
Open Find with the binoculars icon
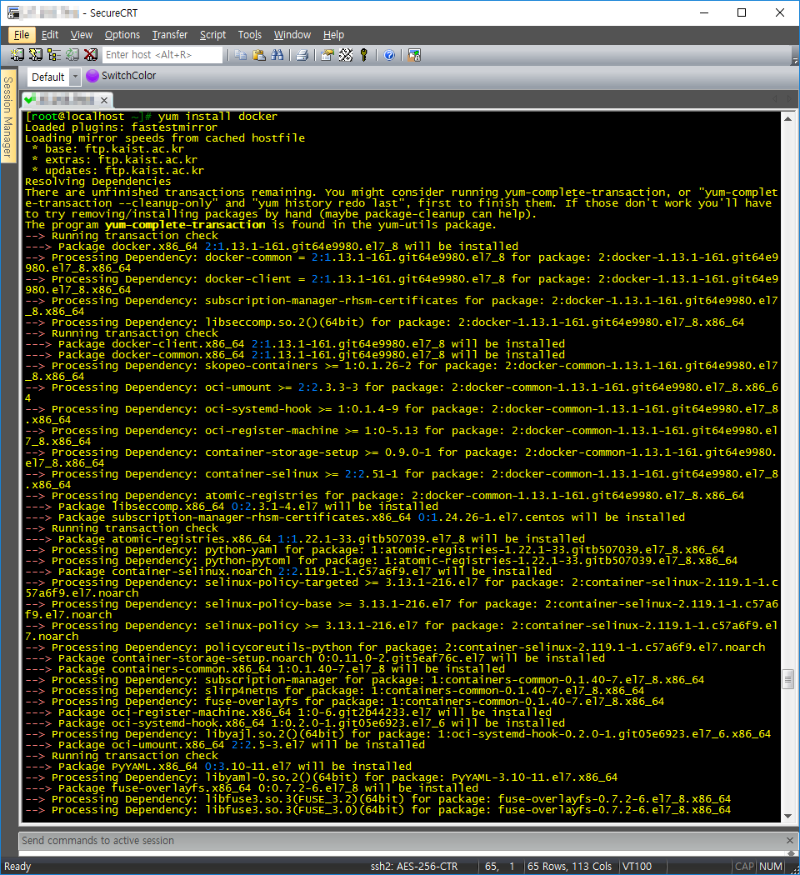click(276, 55)
